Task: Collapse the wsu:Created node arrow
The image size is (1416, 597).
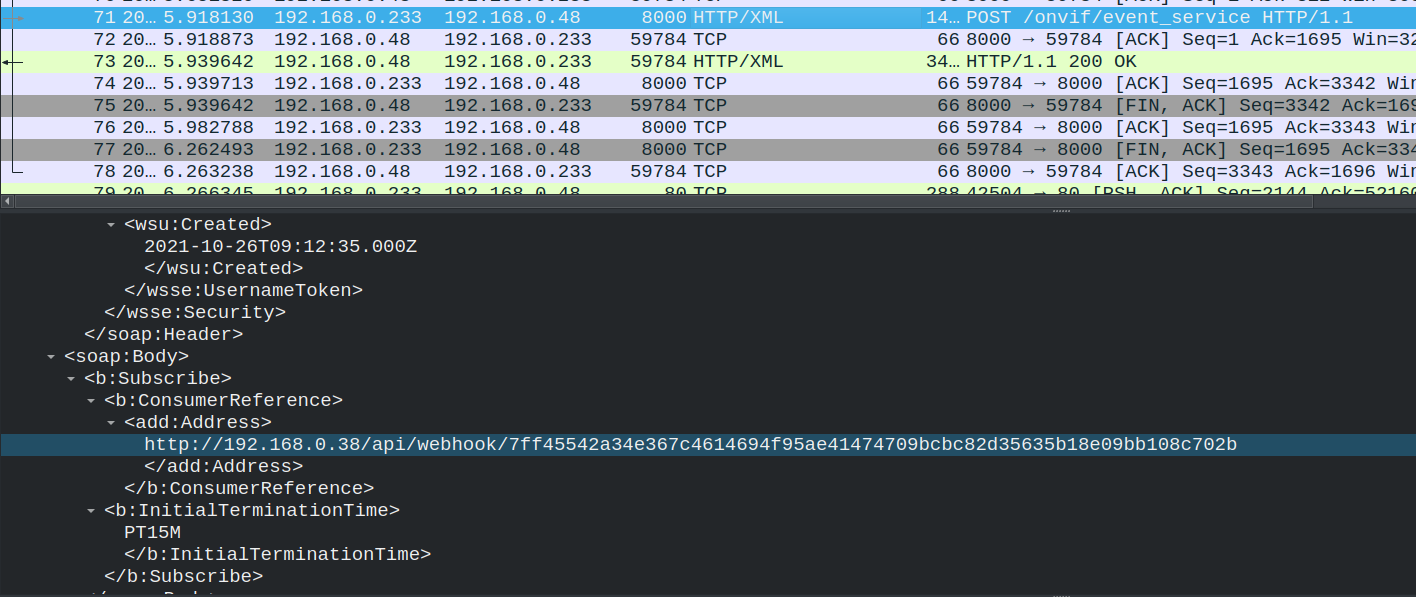Action: click(111, 225)
